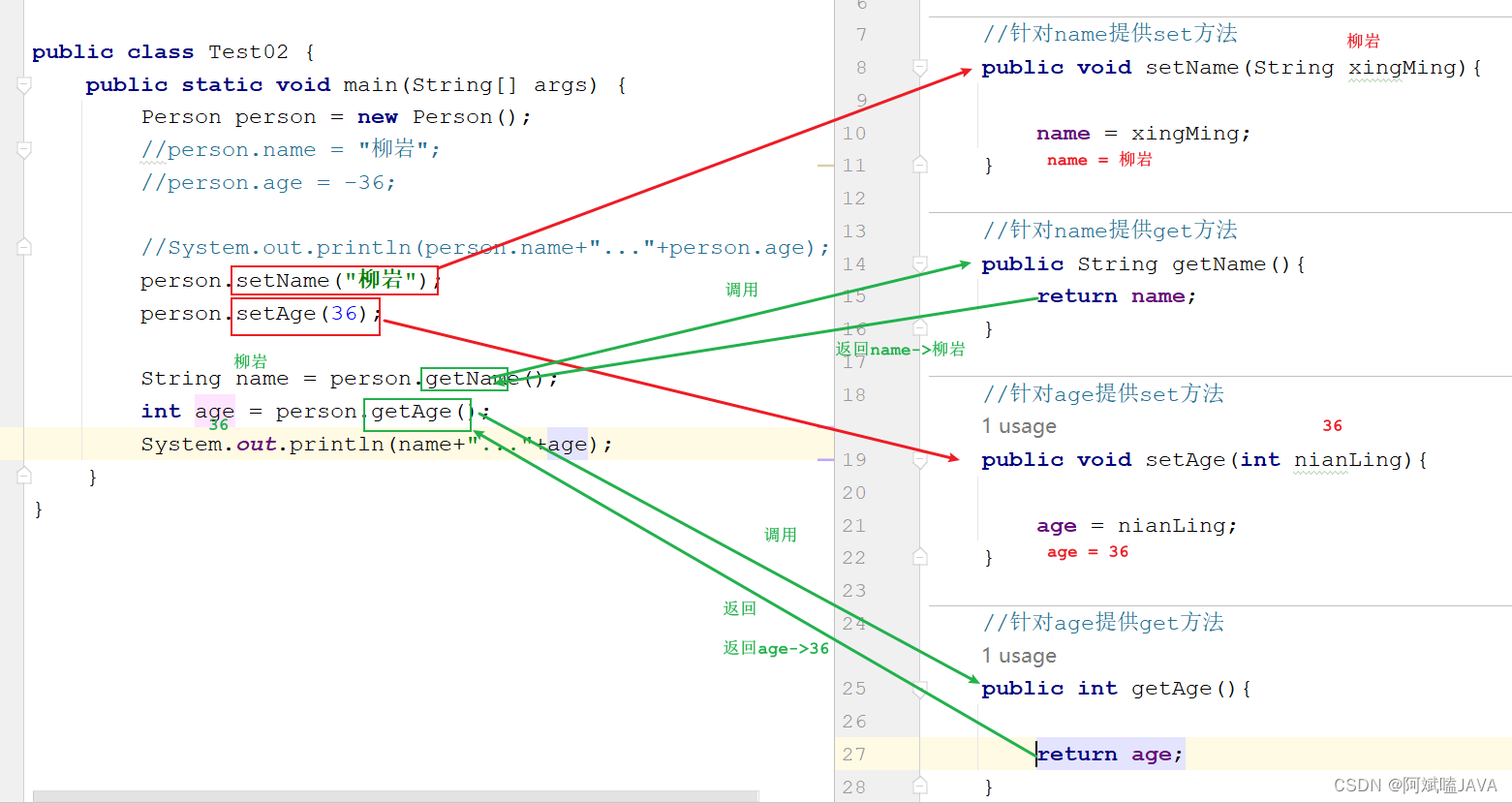The image size is (1512, 803).
Task: Click comment '//针对name提供get方法'
Action: tap(1110, 231)
